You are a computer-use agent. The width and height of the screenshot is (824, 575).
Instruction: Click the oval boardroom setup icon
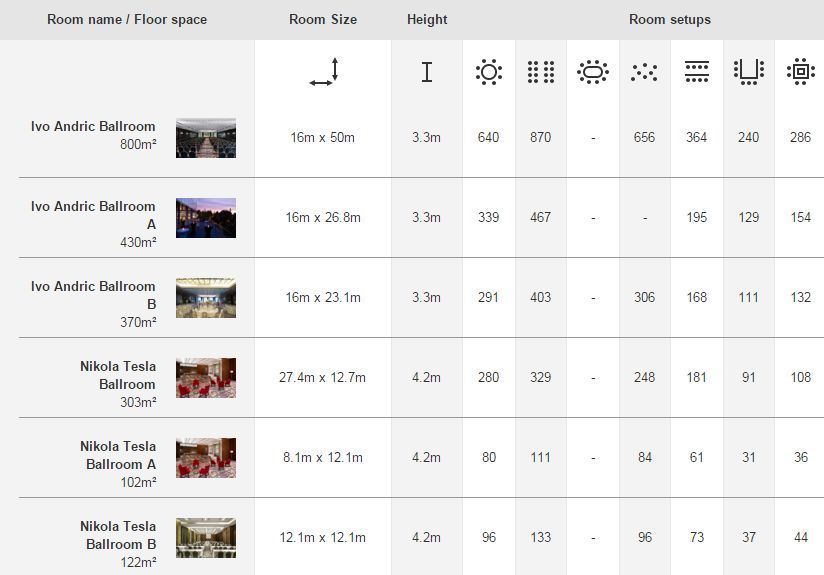593,72
